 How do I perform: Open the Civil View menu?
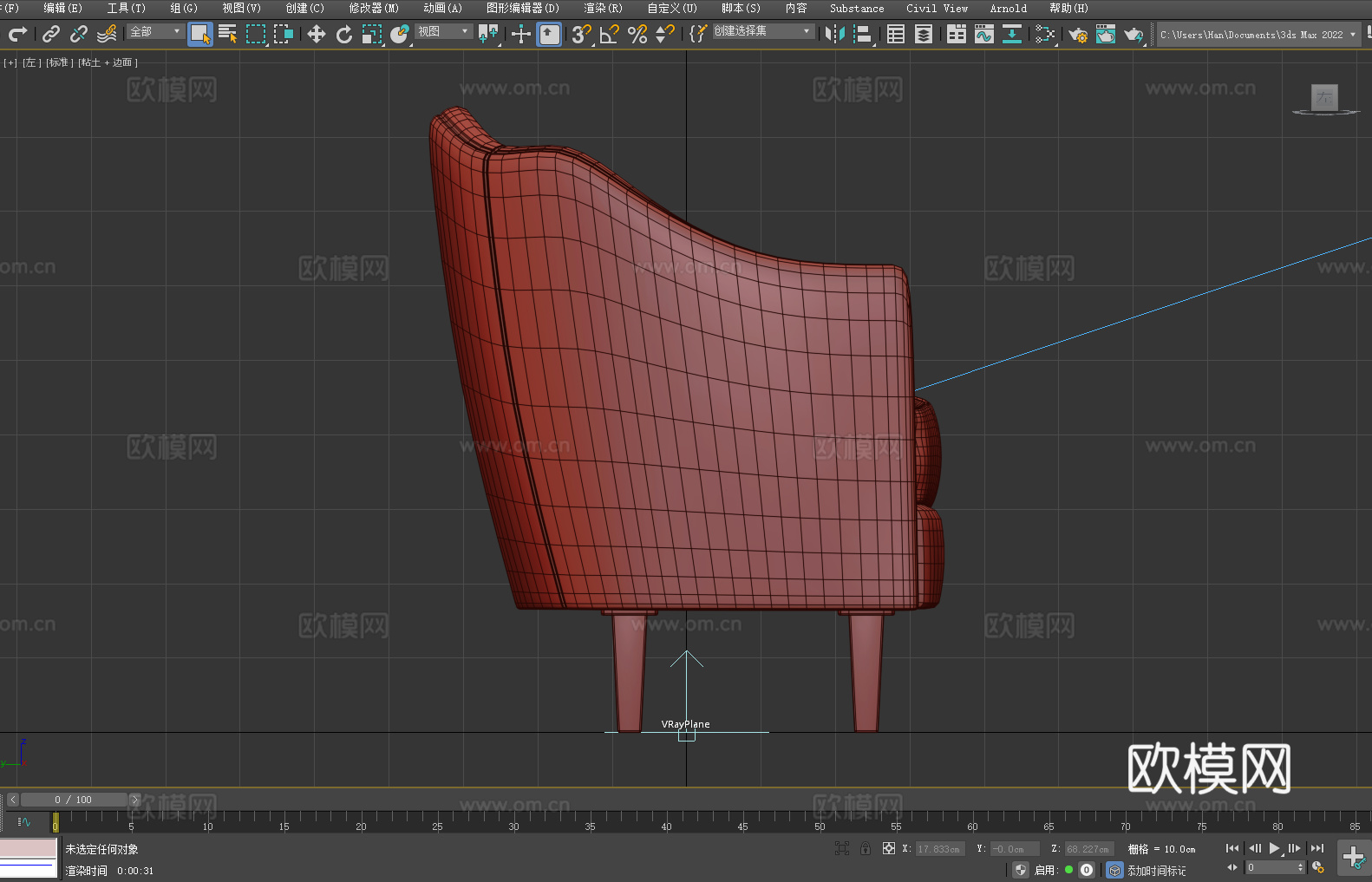(x=938, y=8)
